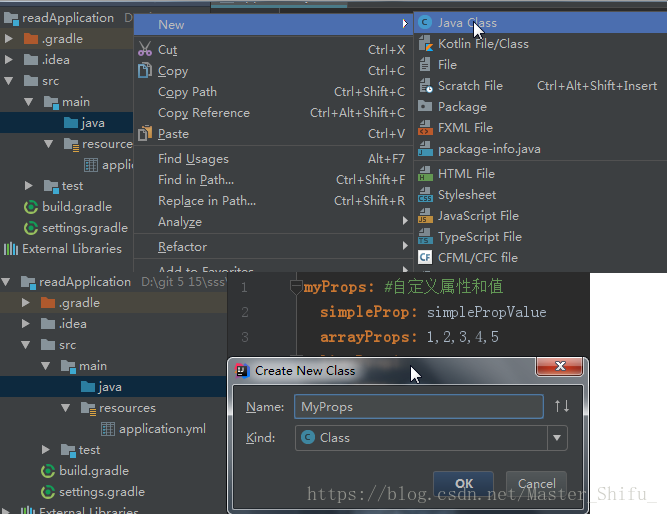Open the Analyze submenu

click(274, 221)
